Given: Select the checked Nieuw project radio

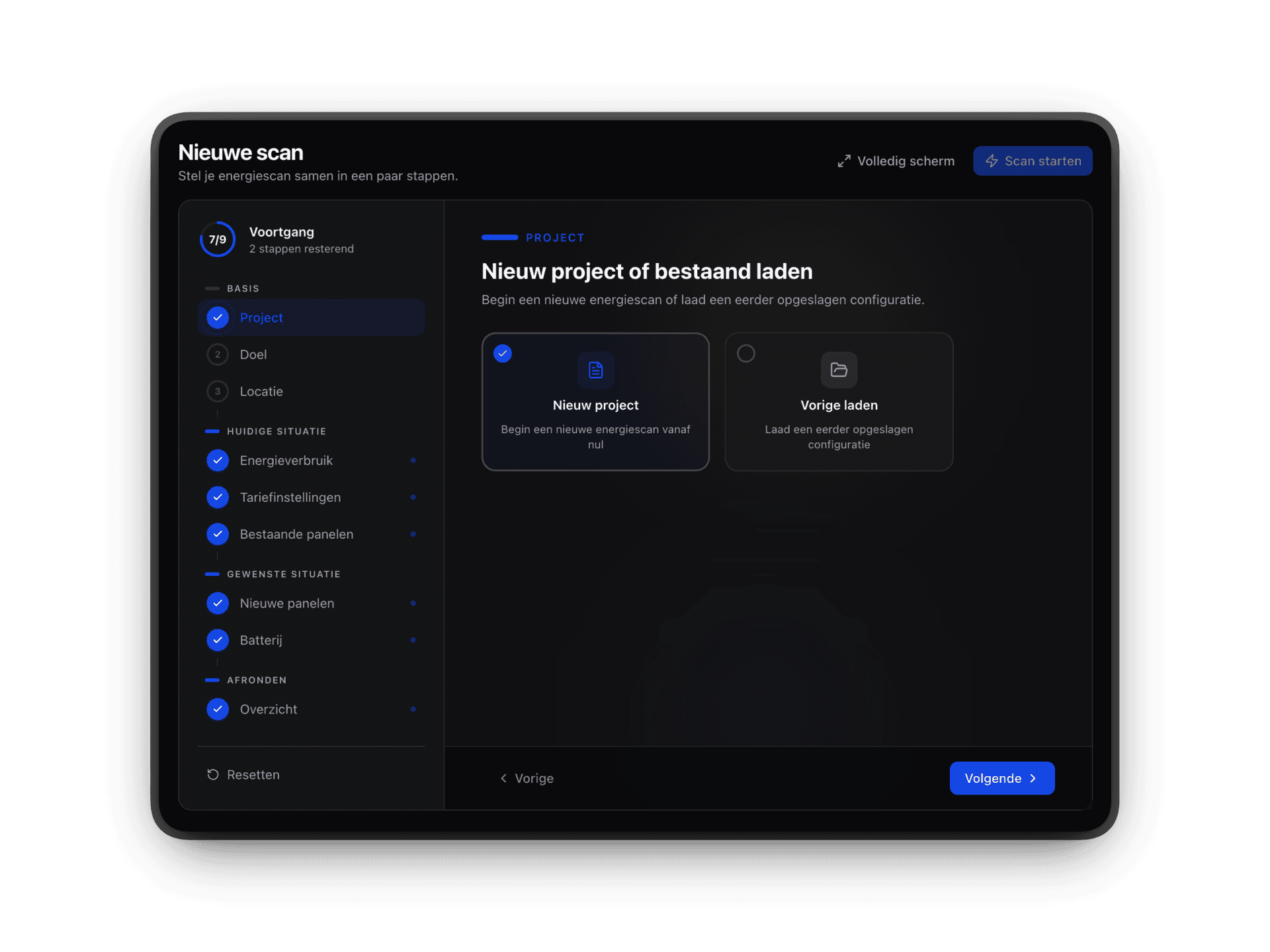Looking at the screenshot, I should pyautogui.click(x=503, y=354).
